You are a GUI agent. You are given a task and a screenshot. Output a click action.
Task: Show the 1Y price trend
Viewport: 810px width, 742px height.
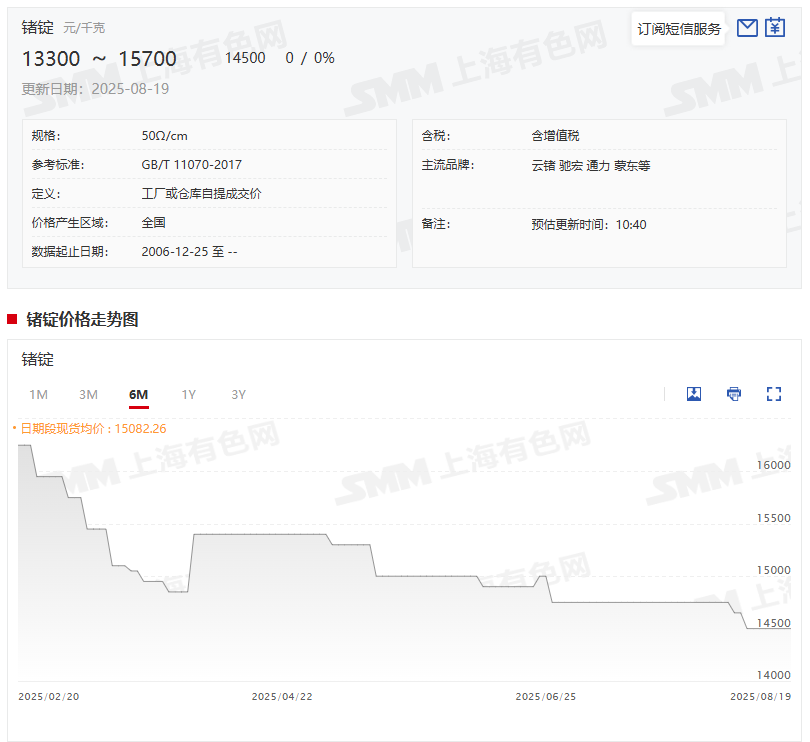click(x=188, y=394)
